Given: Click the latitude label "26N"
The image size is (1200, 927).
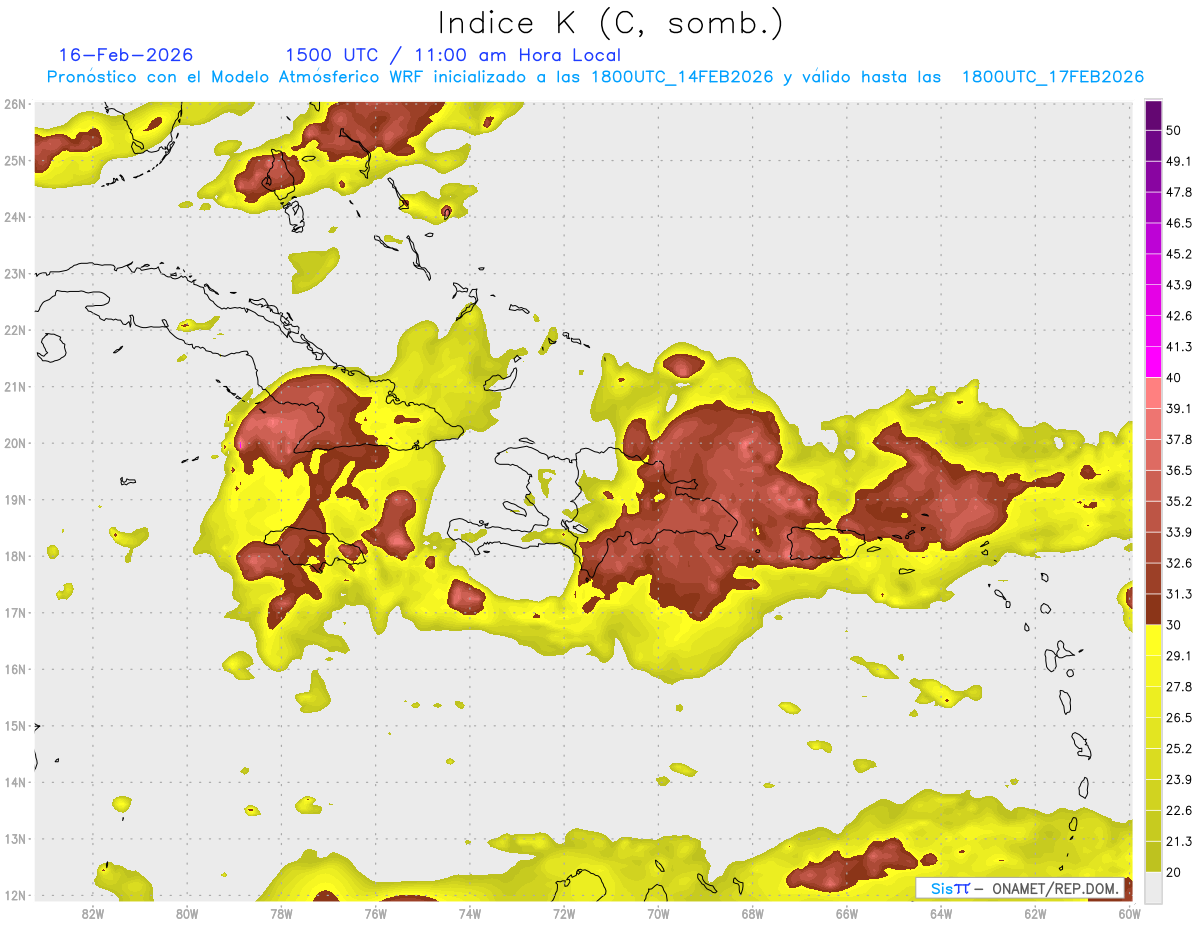Looking at the screenshot, I should (x=15, y=104).
